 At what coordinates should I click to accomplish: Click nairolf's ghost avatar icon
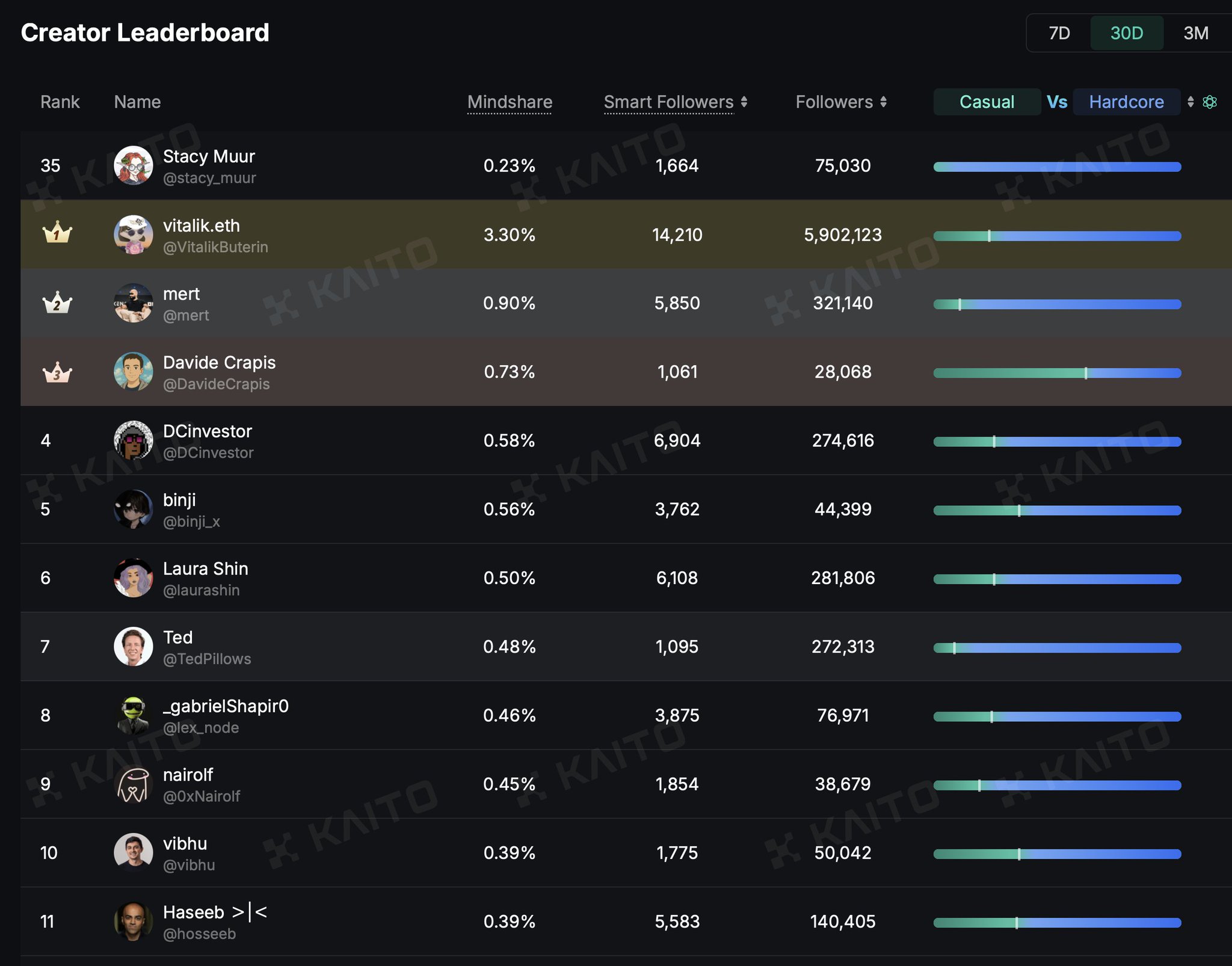[x=133, y=784]
